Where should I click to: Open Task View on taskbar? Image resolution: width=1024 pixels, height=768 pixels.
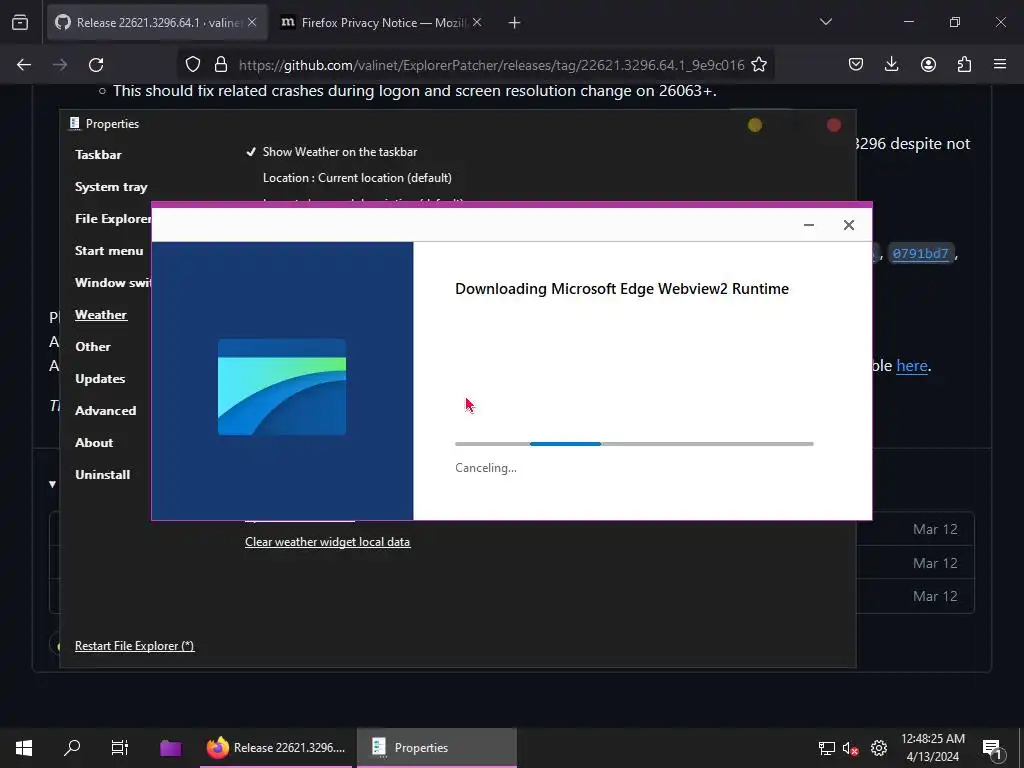pyautogui.click(x=120, y=748)
